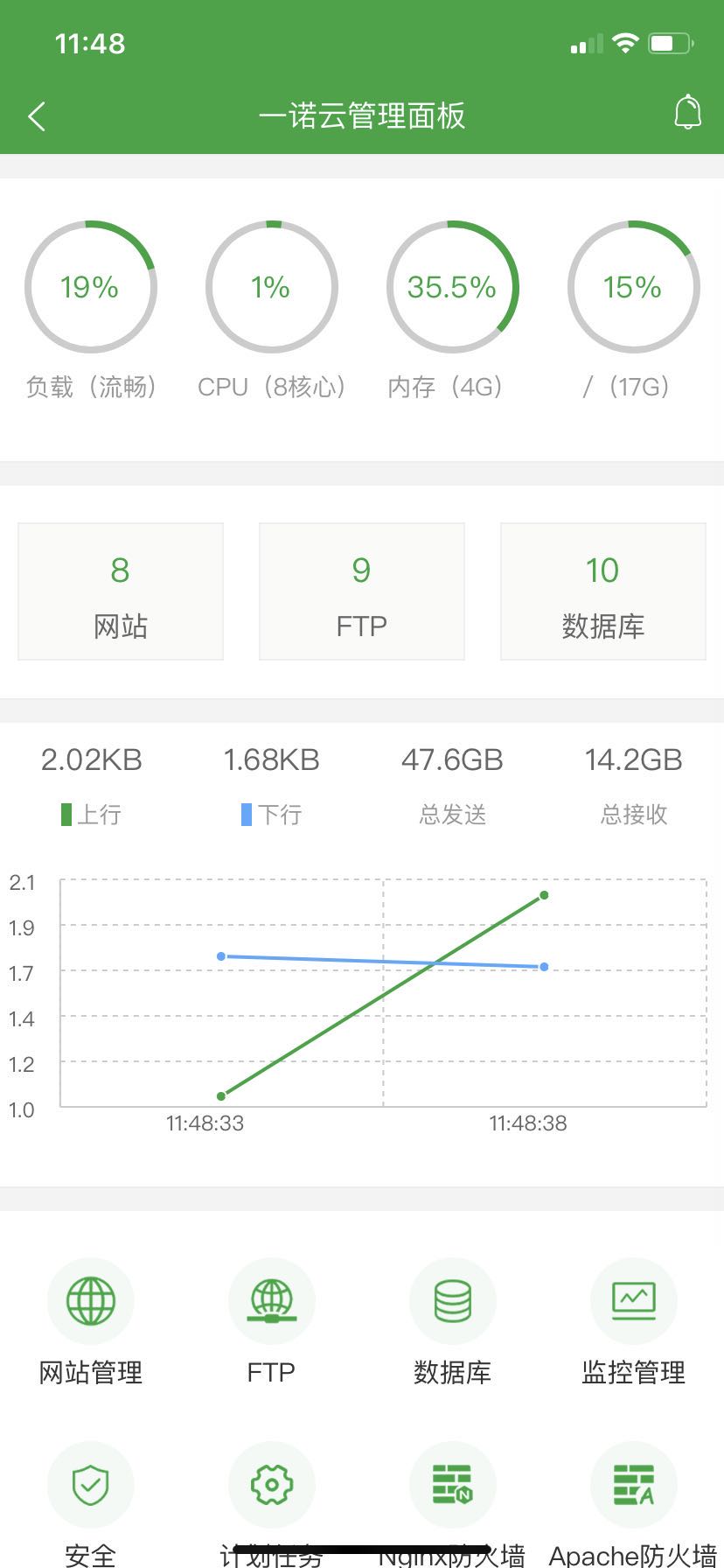Tap the 1% CPU usage gauge
This screenshot has width=724, height=1568.
coord(271,287)
